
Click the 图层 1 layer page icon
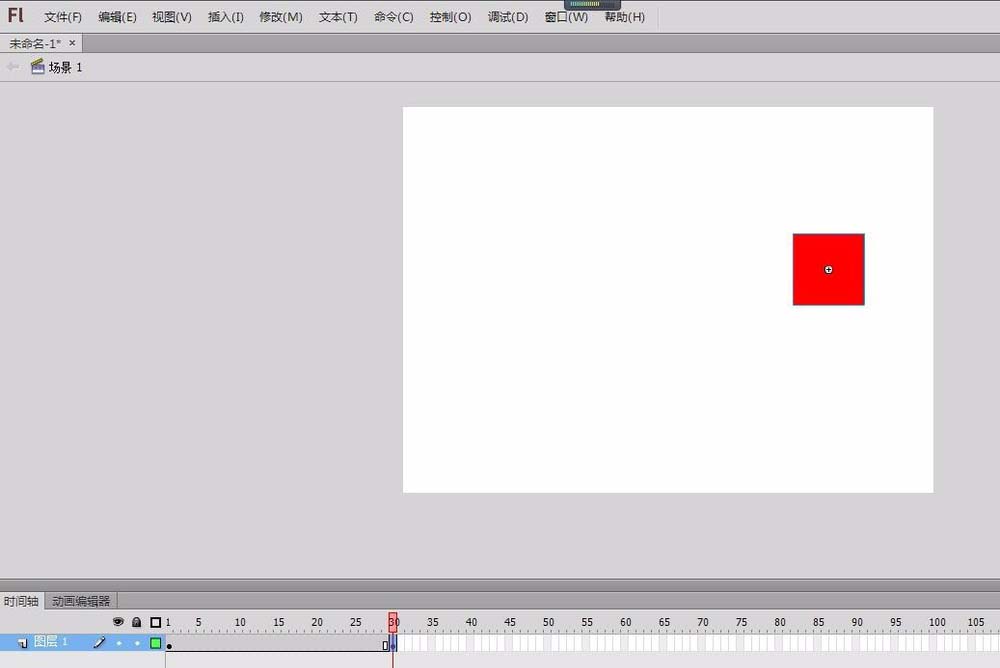pyautogui.click(x=22, y=643)
